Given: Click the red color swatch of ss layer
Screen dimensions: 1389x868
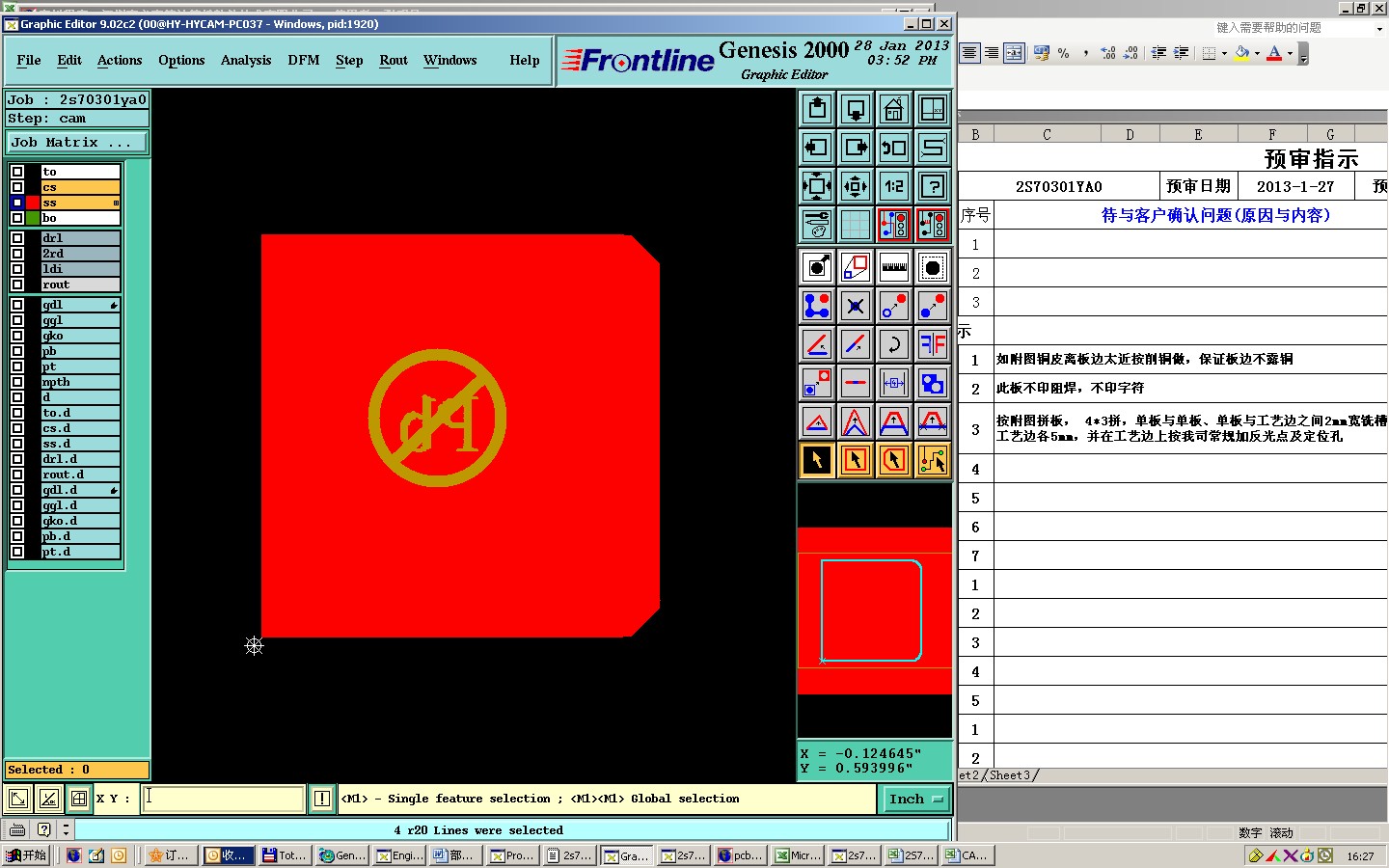Looking at the screenshot, I should 33,203.
